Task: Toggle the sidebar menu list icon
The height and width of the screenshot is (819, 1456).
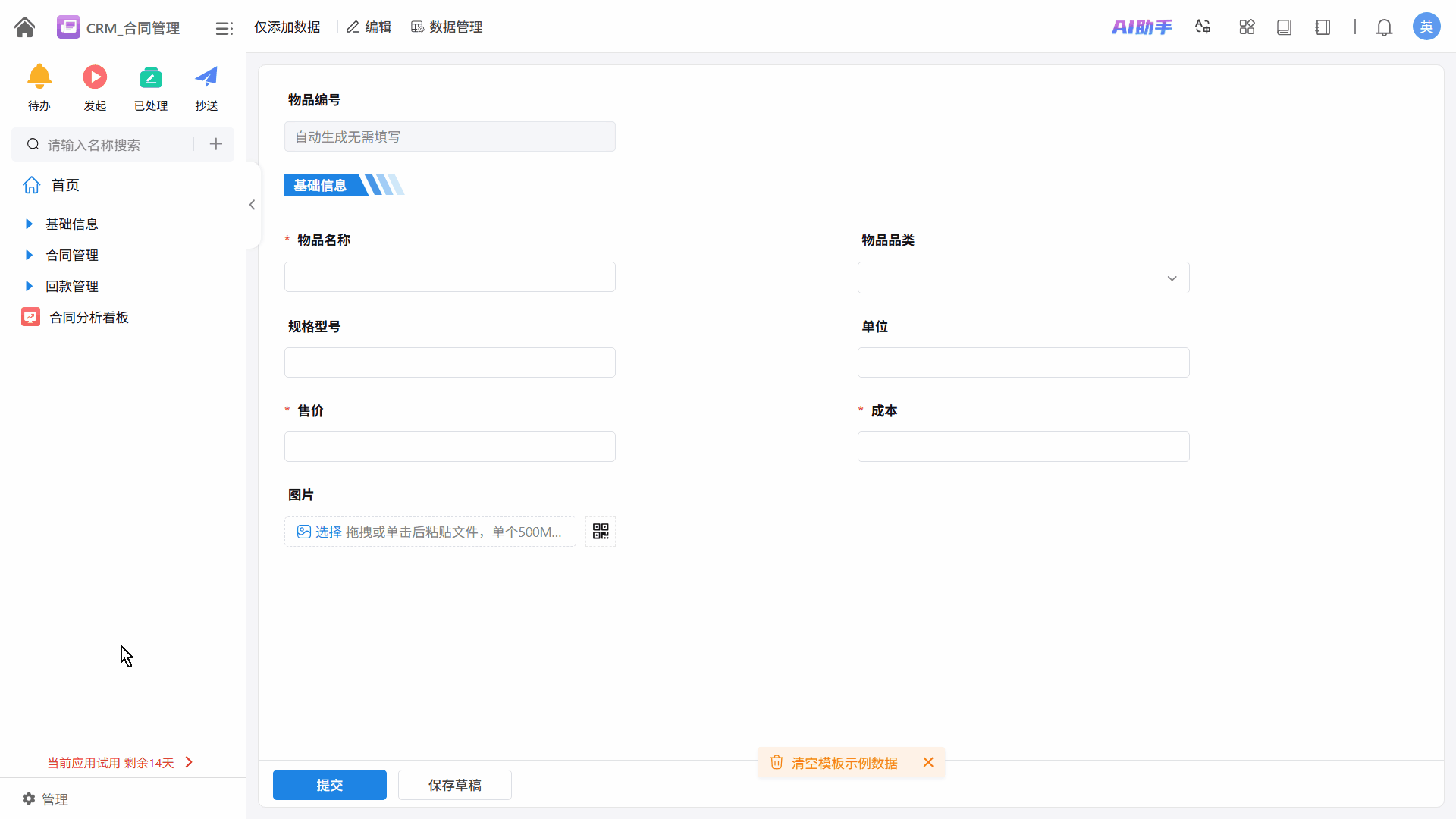Action: pyautogui.click(x=224, y=28)
